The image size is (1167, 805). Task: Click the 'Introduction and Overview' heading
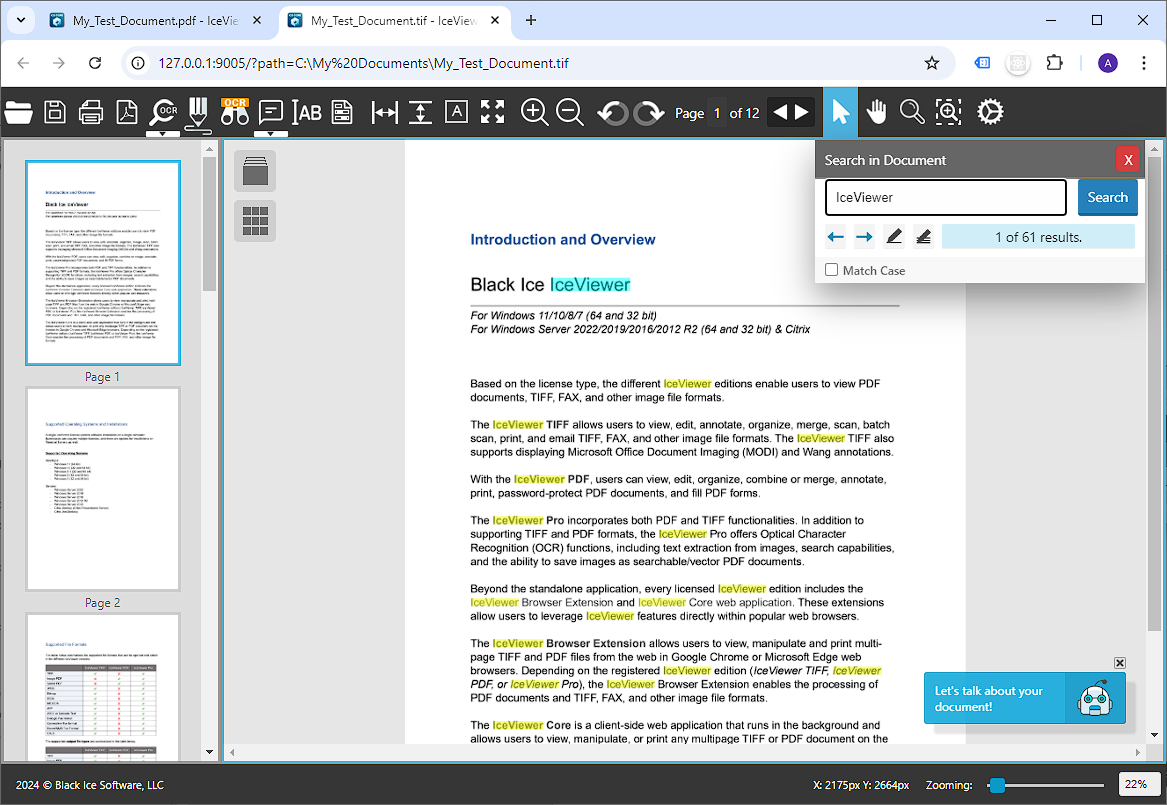coord(563,240)
